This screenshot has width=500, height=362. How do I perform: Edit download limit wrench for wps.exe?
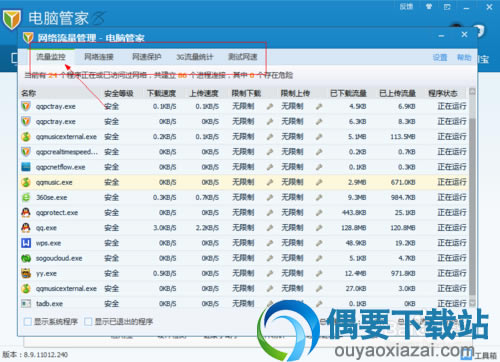[270, 243]
